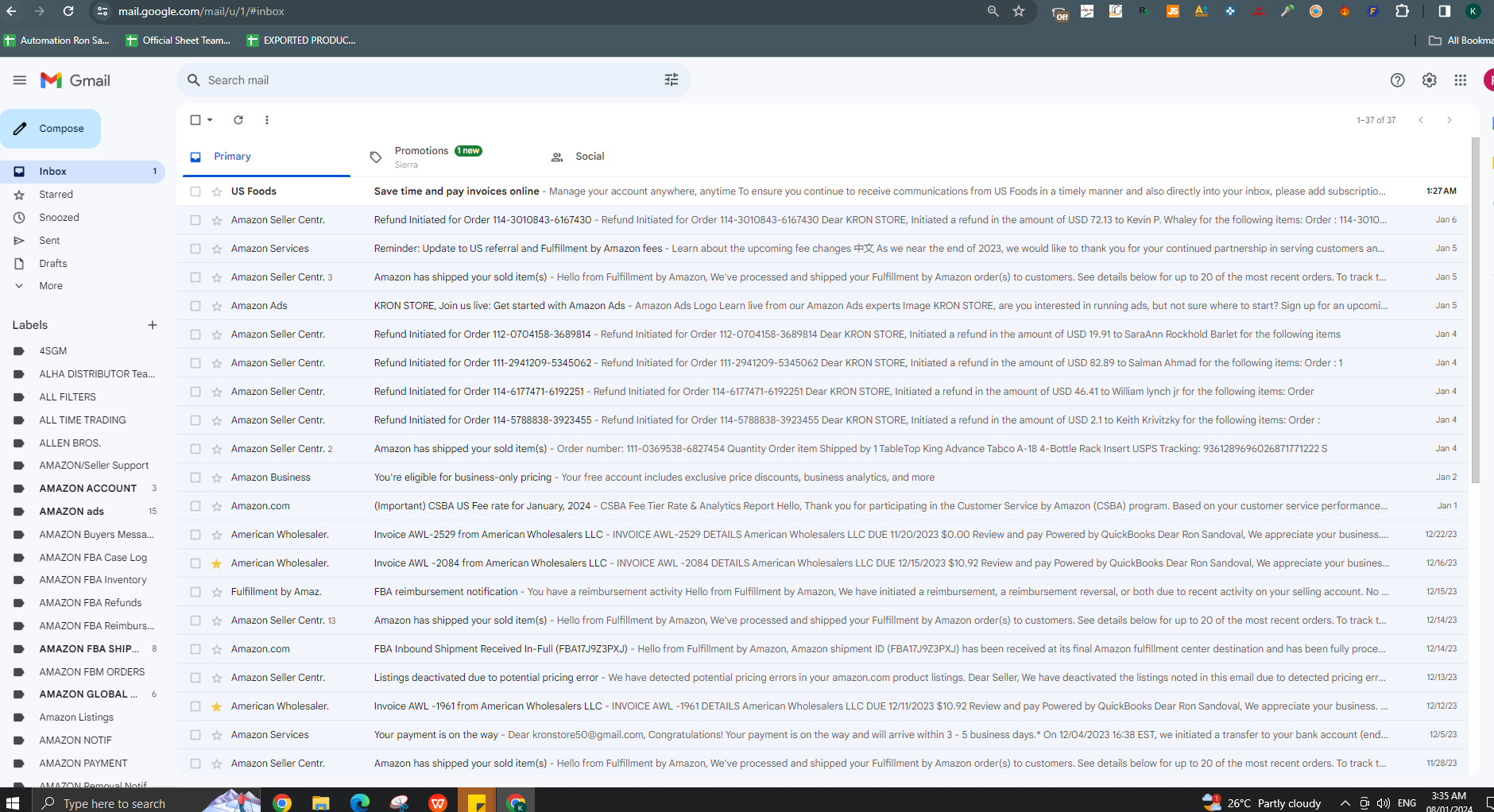Open File Explorer from the taskbar

[320, 802]
